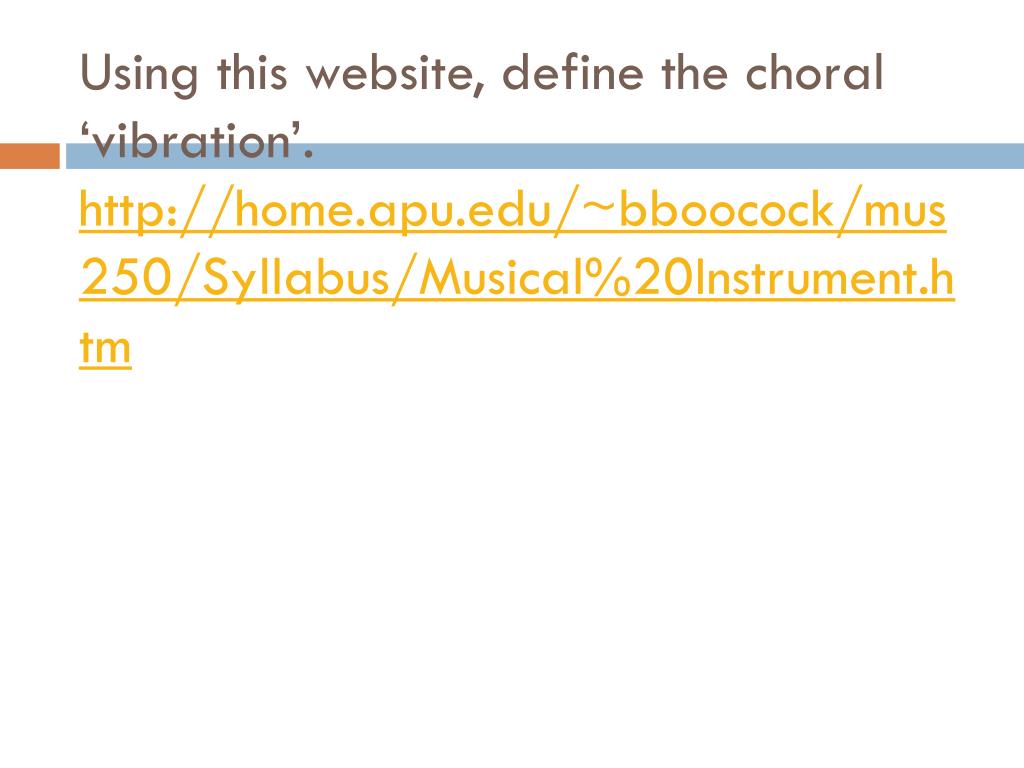Click the 'http://' prefix of the link
Screen dimensions: 1024x768
coord(156,210)
